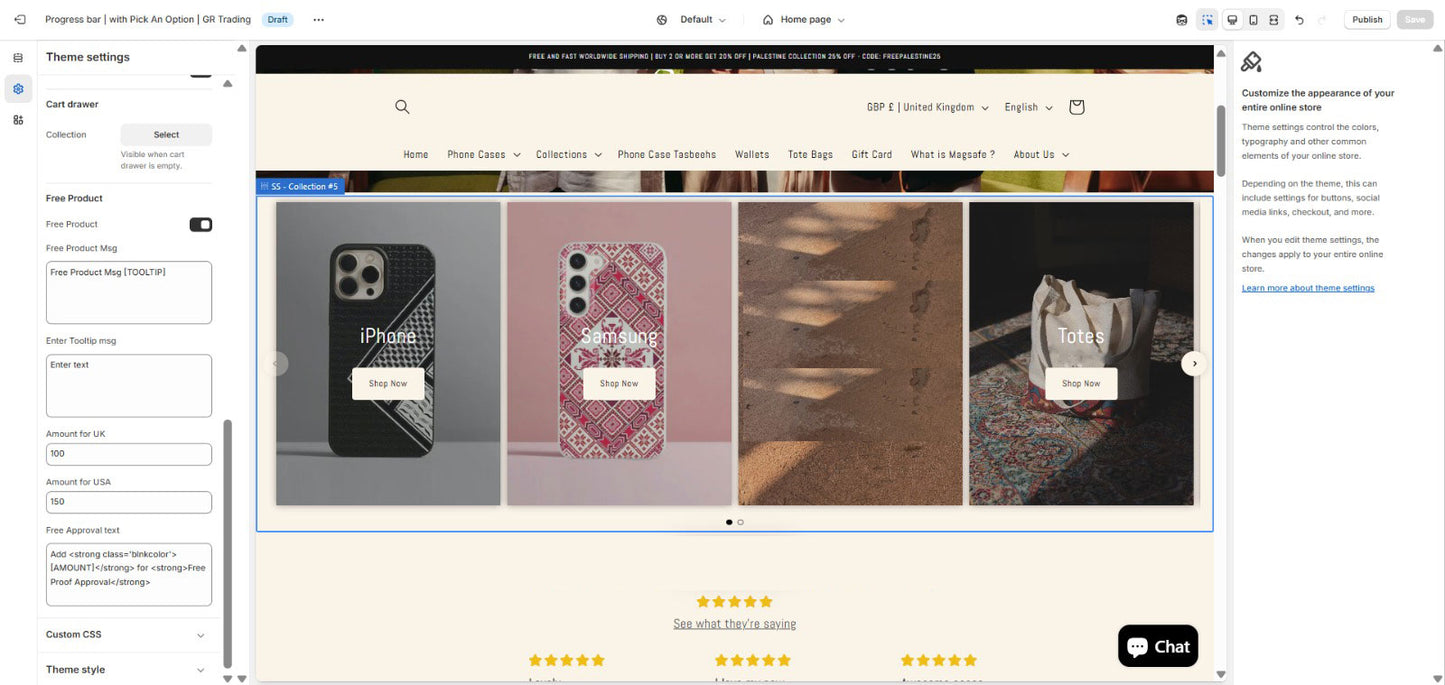Open the Home page selector dropdown

pos(803,19)
